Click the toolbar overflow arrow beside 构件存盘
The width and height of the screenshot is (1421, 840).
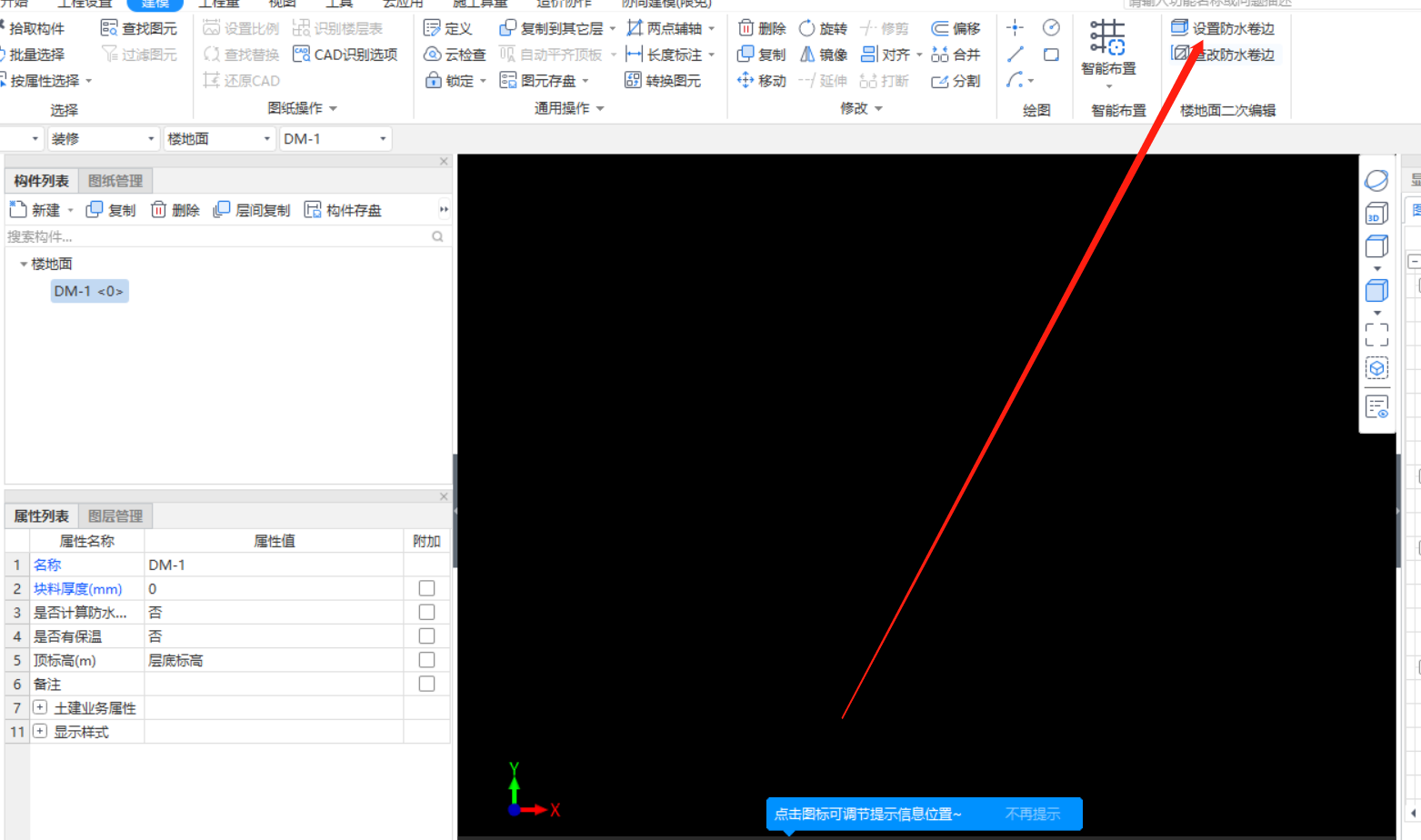pos(444,209)
